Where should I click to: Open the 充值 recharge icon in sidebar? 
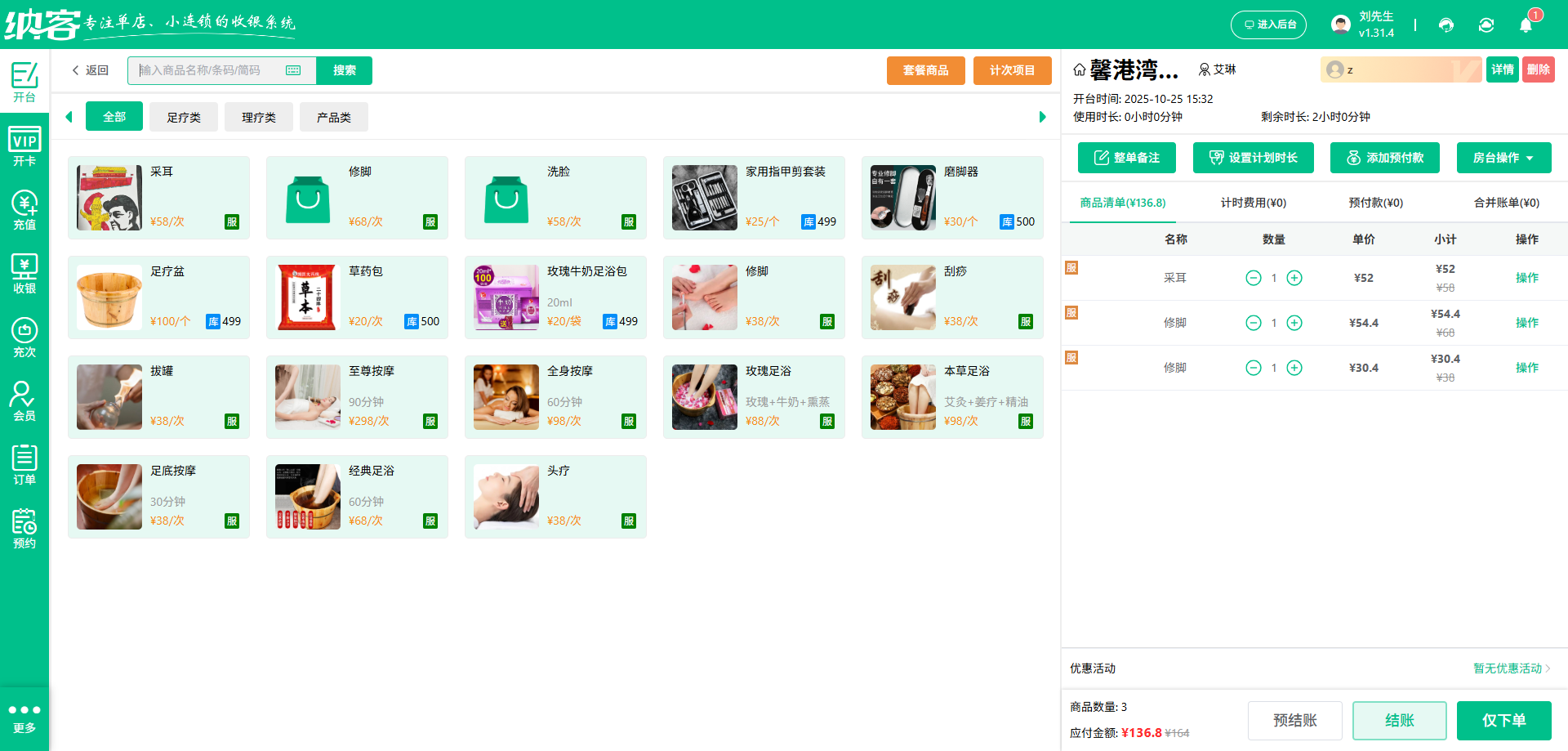point(24,209)
